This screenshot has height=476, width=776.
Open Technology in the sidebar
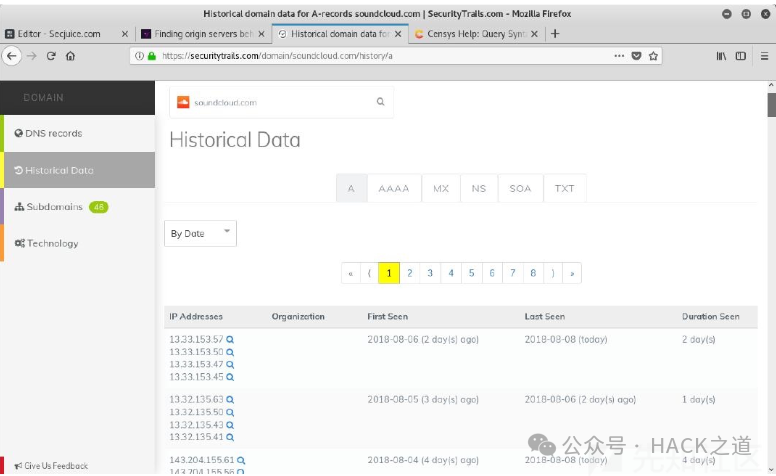click(x=79, y=243)
